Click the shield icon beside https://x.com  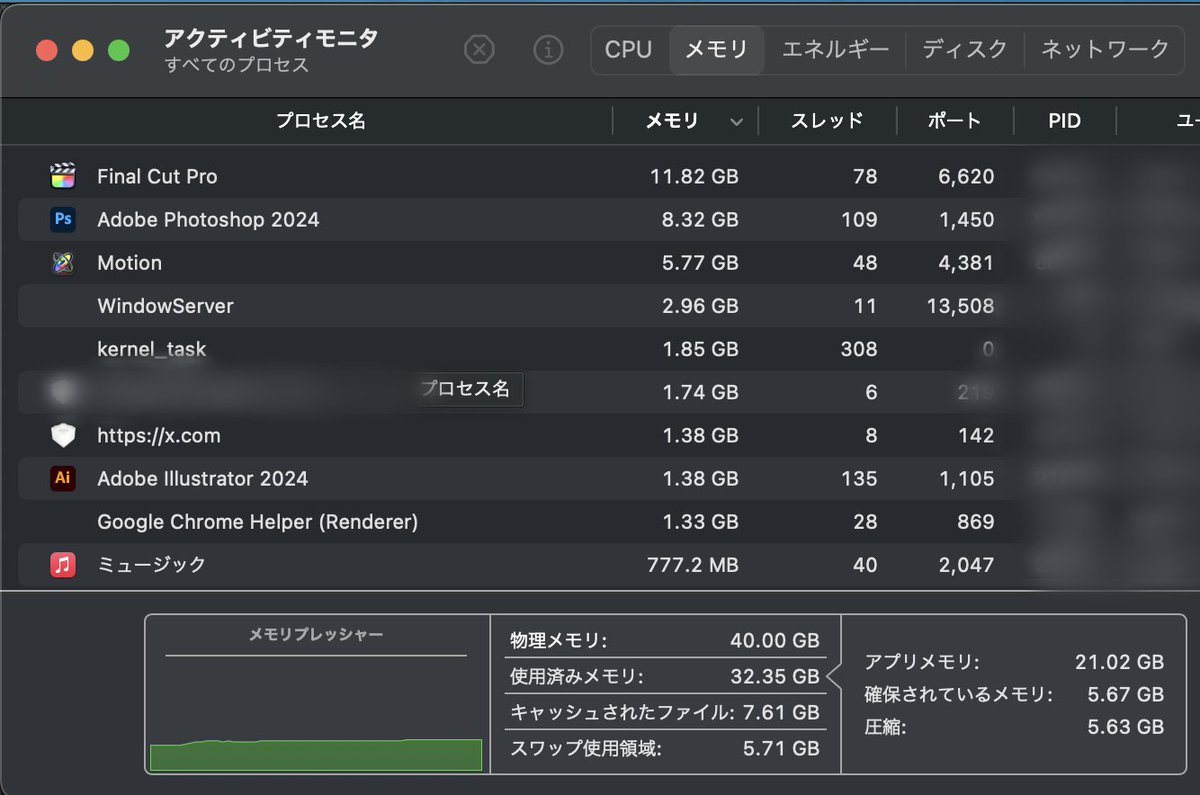point(63,435)
